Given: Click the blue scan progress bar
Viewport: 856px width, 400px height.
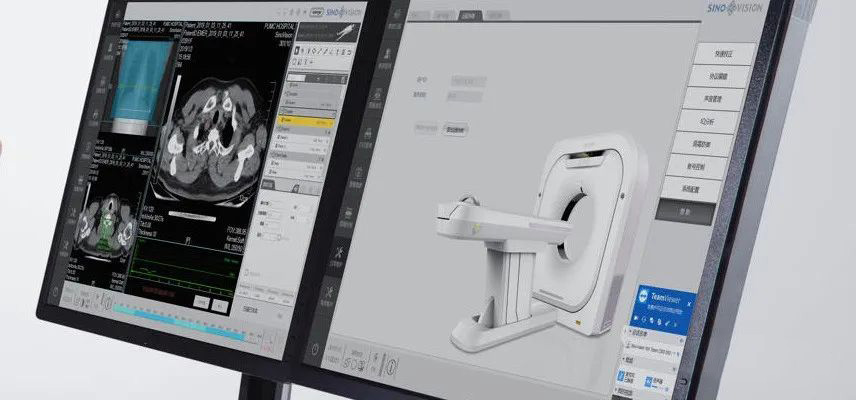Looking at the screenshot, I should click(180, 323).
